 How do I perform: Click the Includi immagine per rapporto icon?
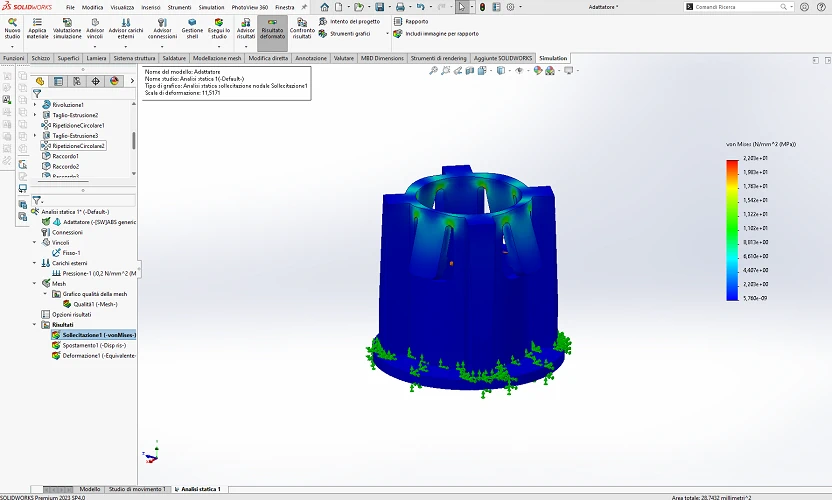398,34
